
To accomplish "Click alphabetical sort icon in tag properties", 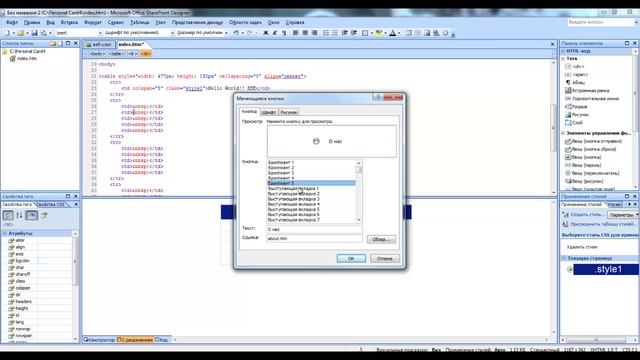I will click(19, 215).
